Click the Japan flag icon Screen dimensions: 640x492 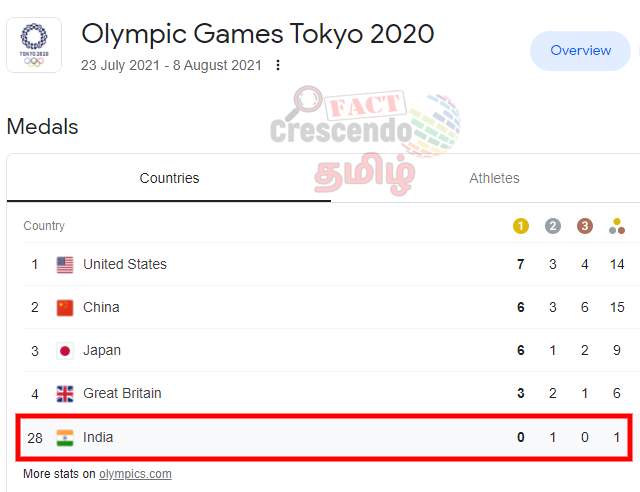(x=65, y=351)
